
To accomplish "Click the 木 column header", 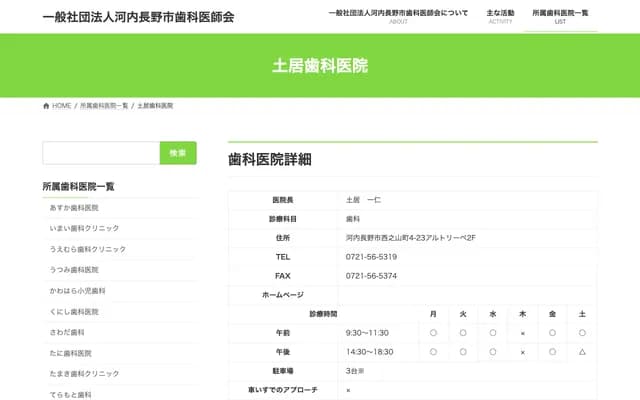I will point(522,314).
